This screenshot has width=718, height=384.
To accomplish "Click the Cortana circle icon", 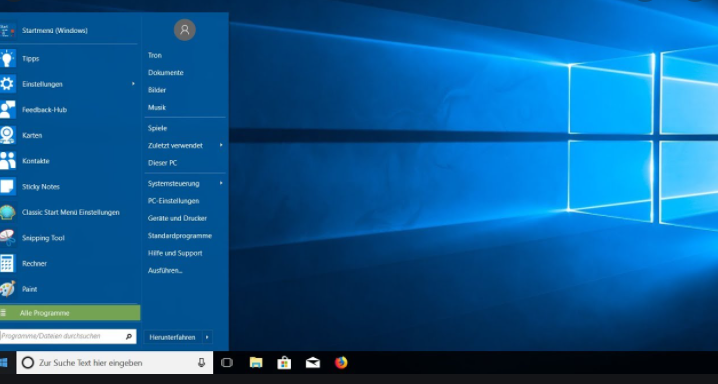I will (x=28, y=363).
